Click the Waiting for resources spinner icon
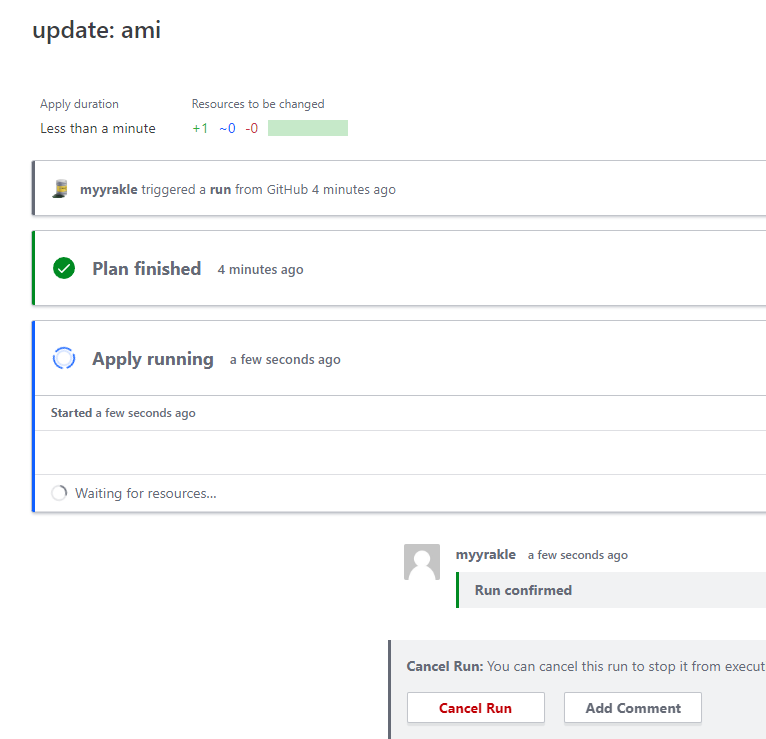This screenshot has height=739, width=766. coord(59,493)
